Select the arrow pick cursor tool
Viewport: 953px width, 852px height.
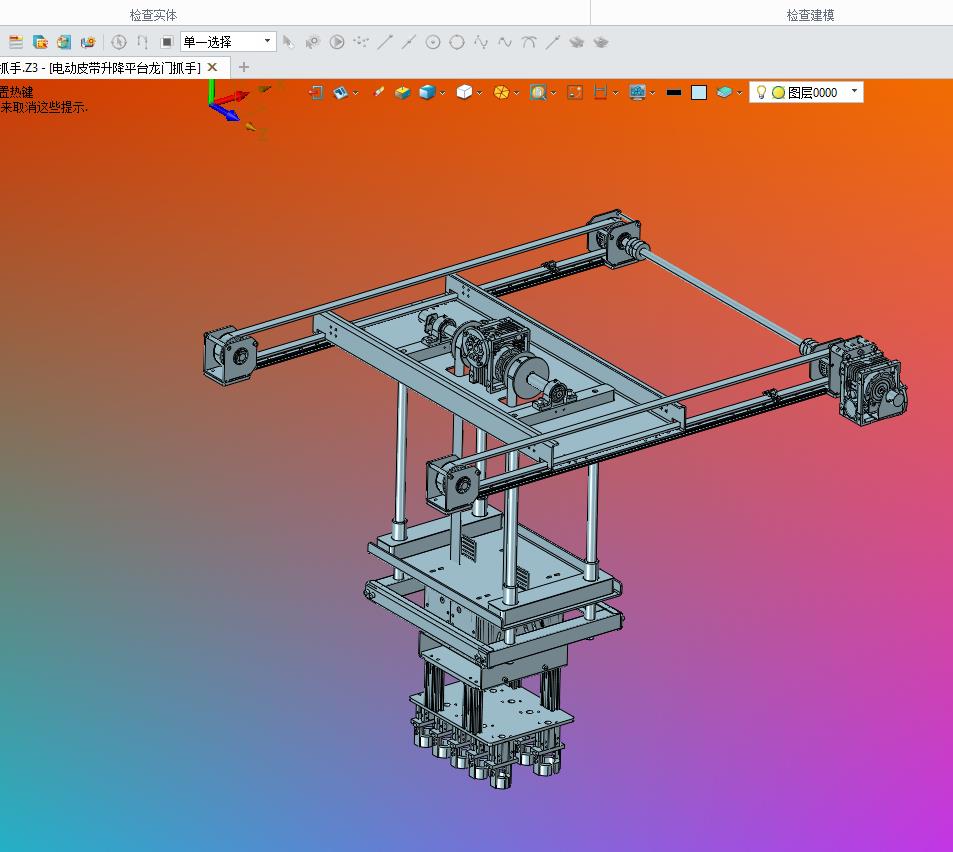289,42
